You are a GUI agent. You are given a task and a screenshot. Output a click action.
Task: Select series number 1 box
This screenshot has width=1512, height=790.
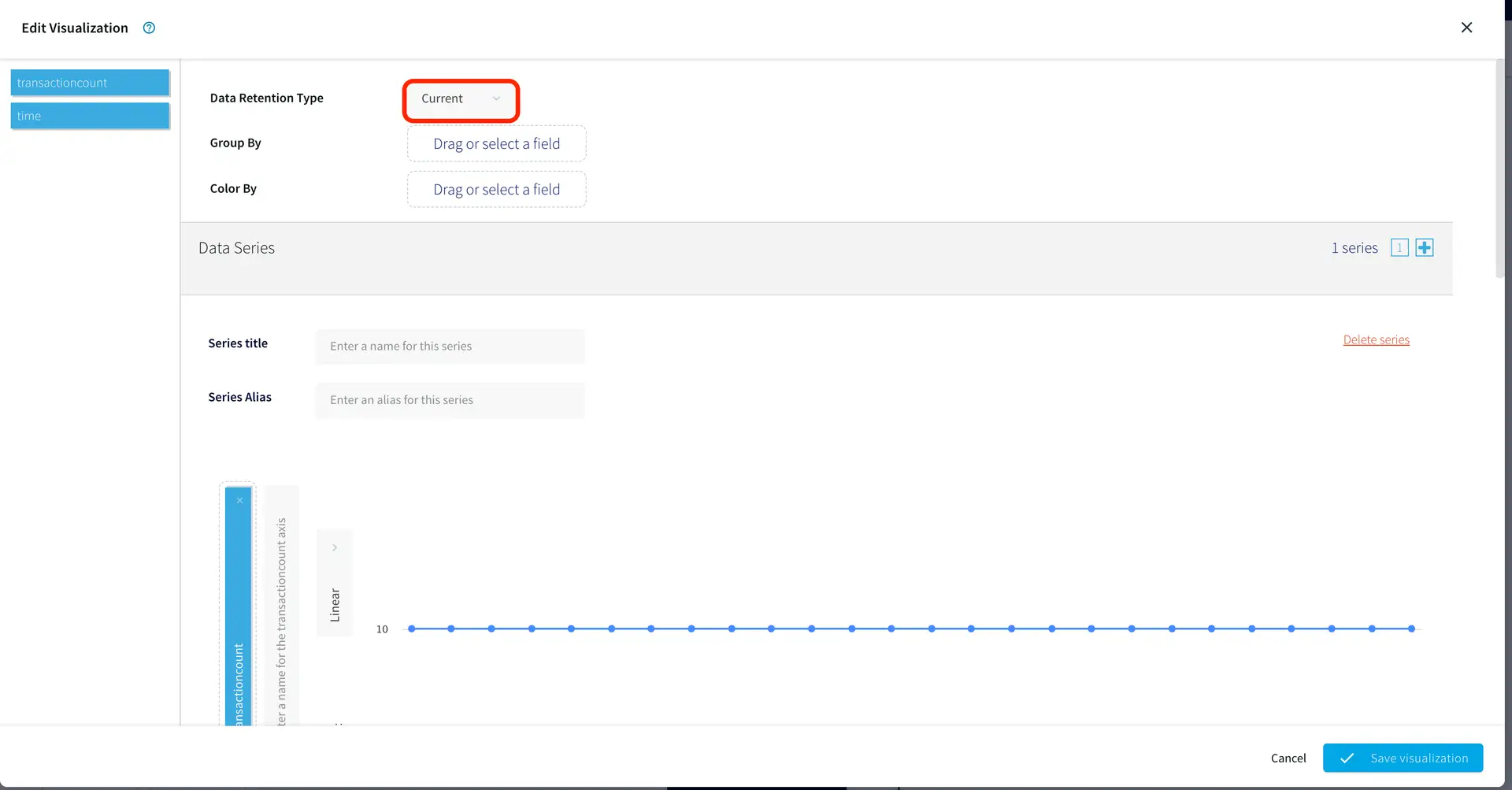(x=1399, y=248)
